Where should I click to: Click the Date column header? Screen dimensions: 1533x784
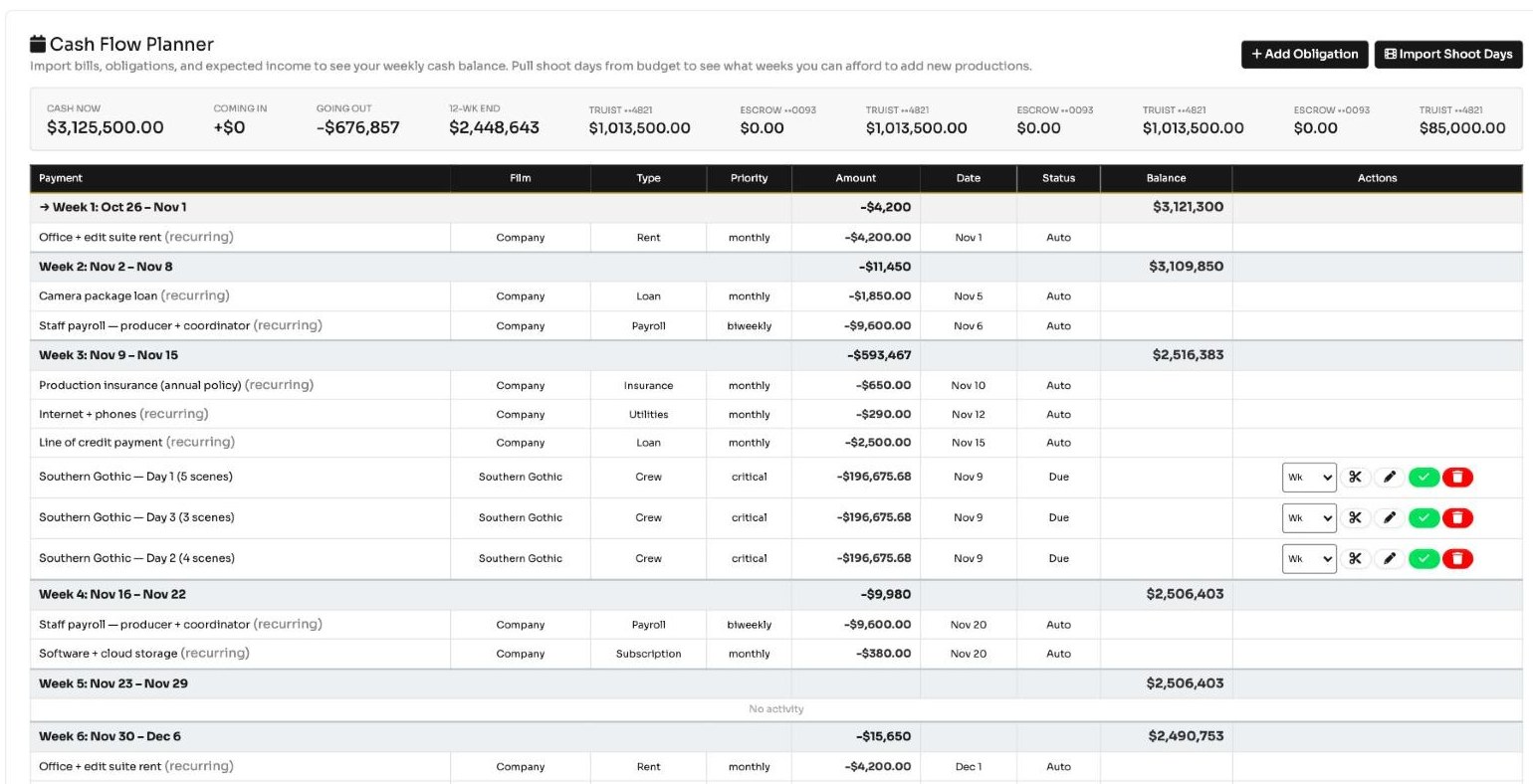[969, 178]
